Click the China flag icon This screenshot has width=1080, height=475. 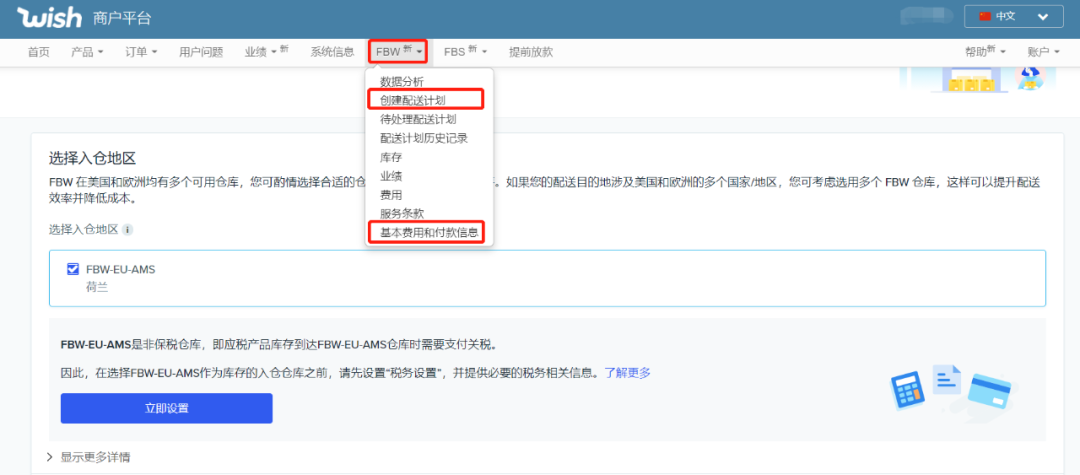(x=984, y=17)
